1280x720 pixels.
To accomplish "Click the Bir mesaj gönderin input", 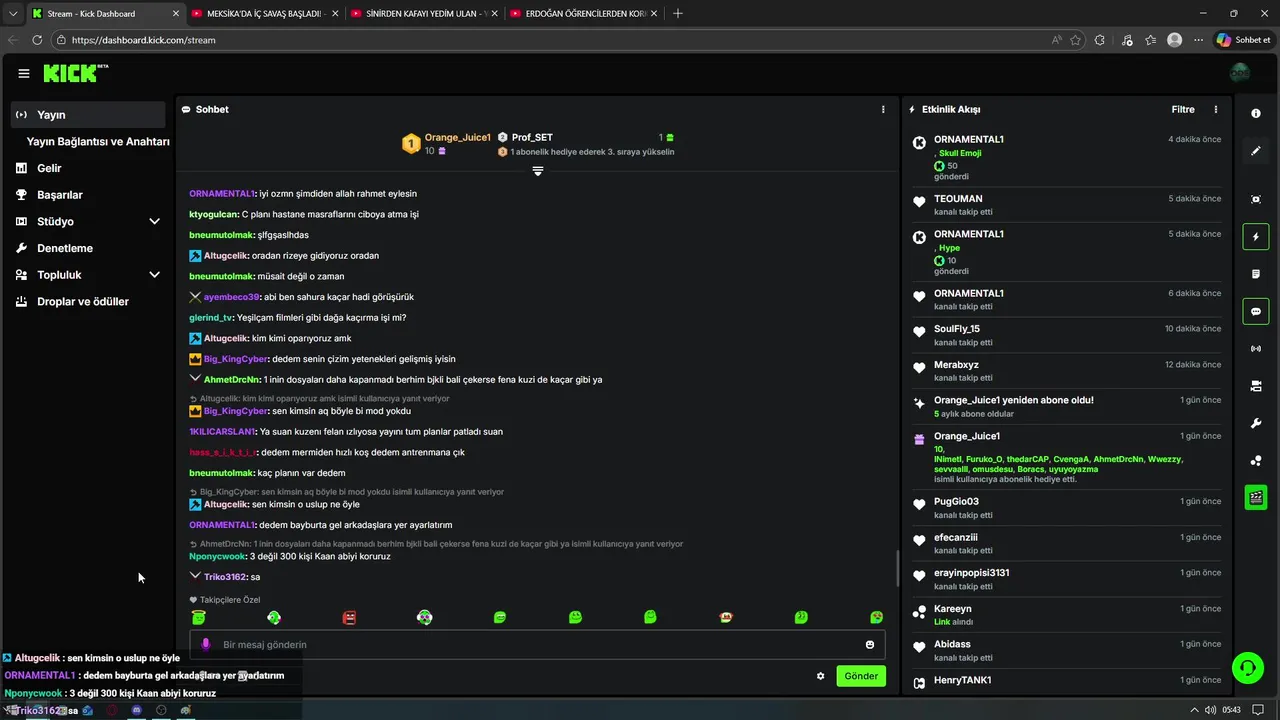I will coord(538,645).
